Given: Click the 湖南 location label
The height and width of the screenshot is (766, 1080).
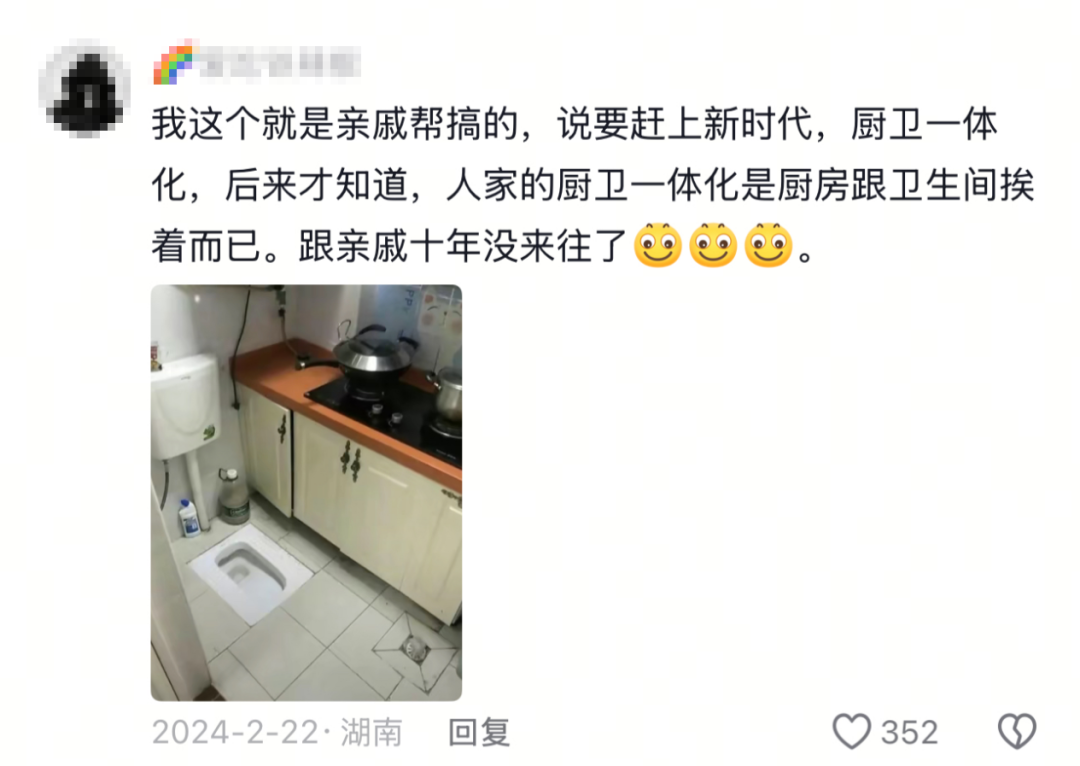Looking at the screenshot, I should coord(371,732).
